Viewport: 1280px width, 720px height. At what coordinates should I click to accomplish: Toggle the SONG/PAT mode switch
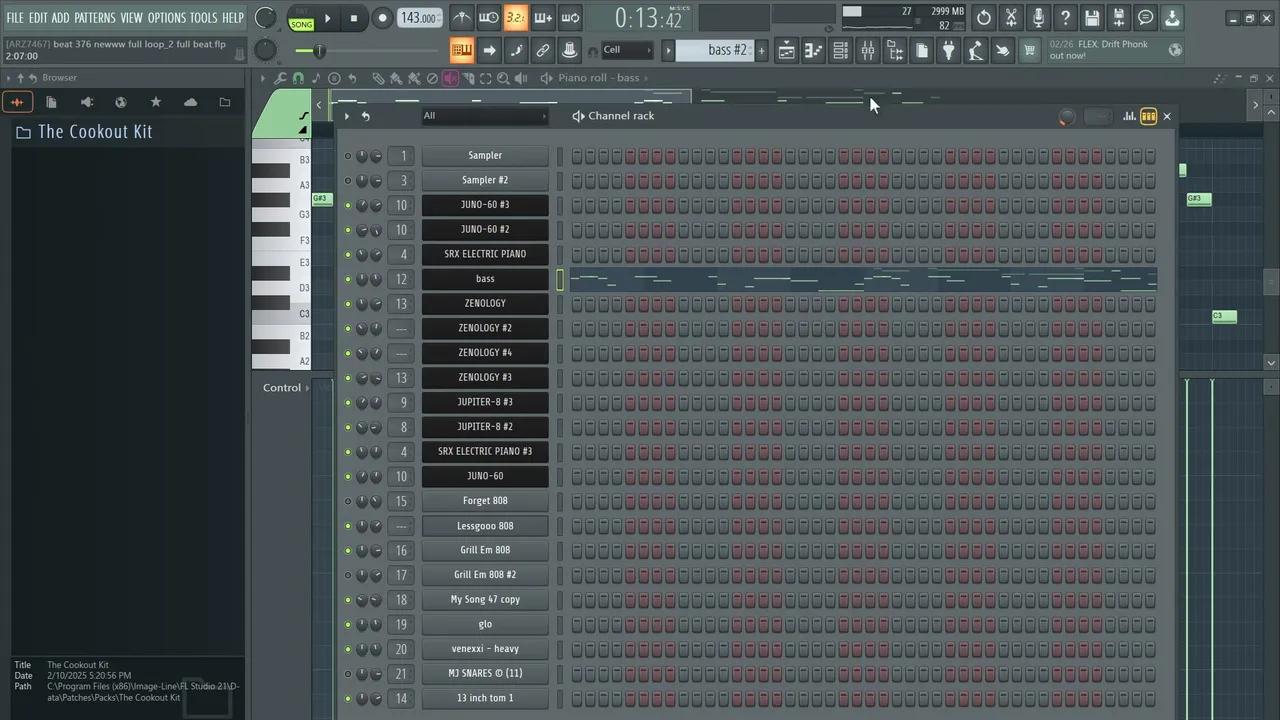(x=301, y=18)
